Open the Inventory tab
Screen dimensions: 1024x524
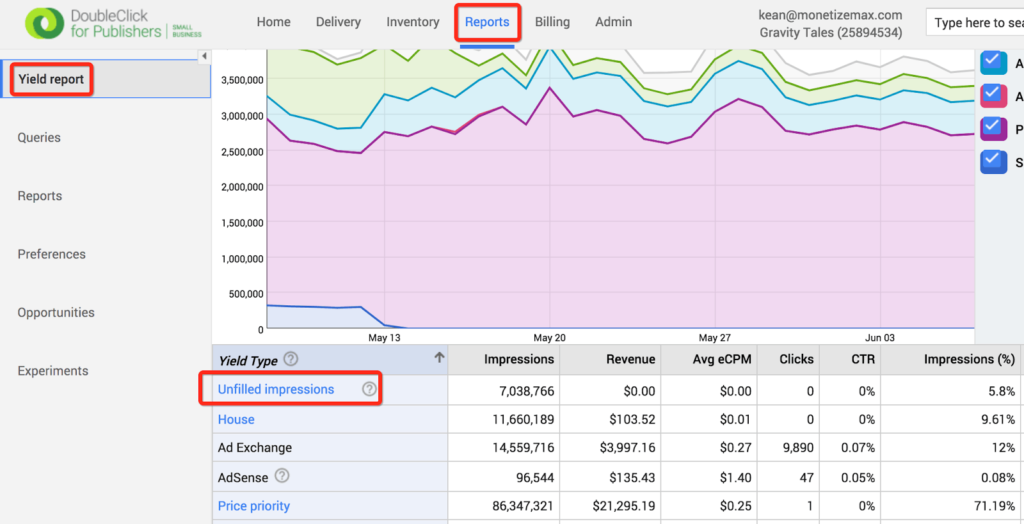coord(413,22)
